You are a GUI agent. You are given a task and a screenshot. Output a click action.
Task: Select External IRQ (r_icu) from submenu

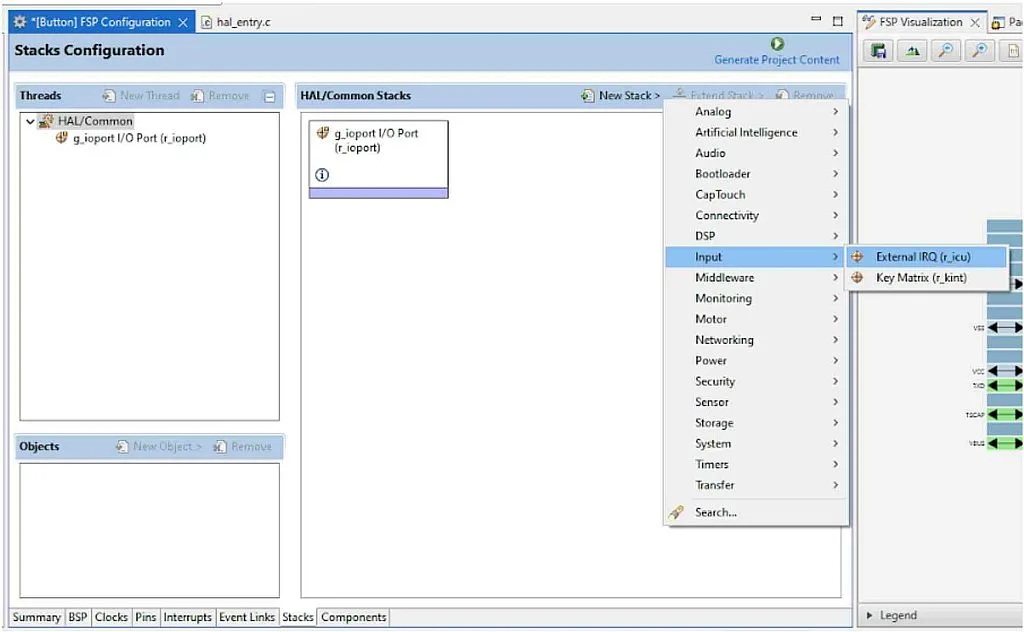[x=922, y=257]
